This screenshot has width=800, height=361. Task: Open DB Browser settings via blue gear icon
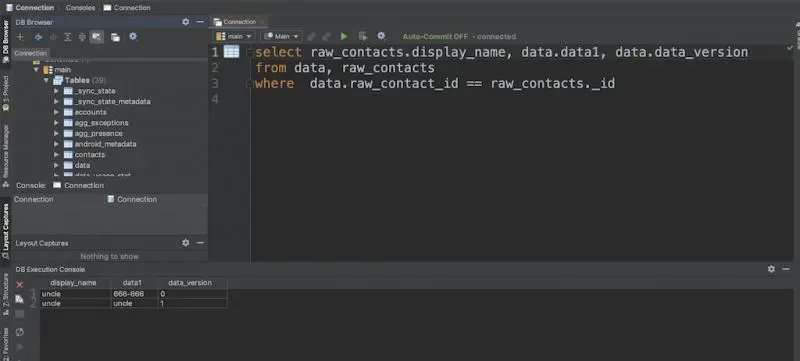[133, 37]
